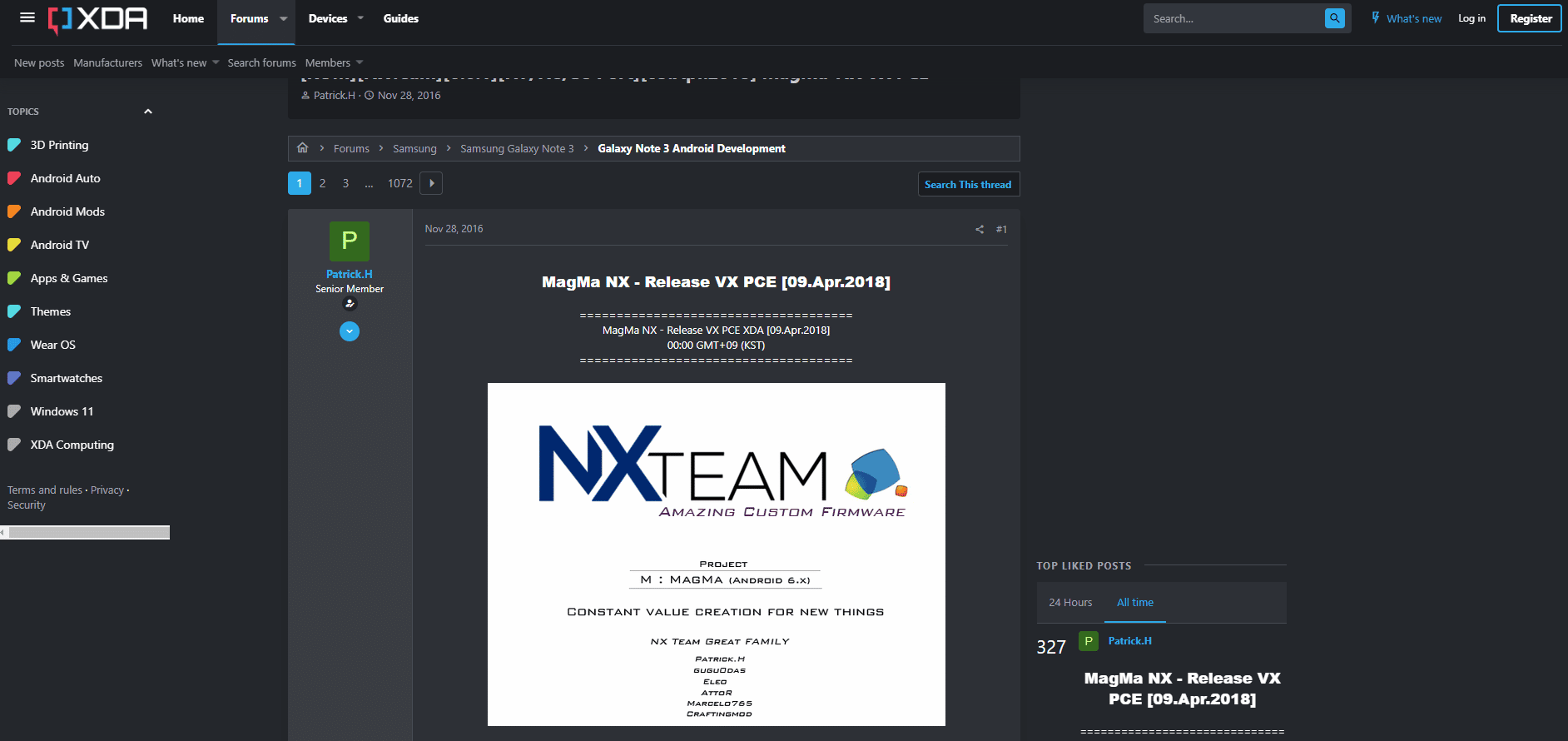
Task: Expand the What's new sub-menu arrow
Action: pyautogui.click(x=216, y=62)
